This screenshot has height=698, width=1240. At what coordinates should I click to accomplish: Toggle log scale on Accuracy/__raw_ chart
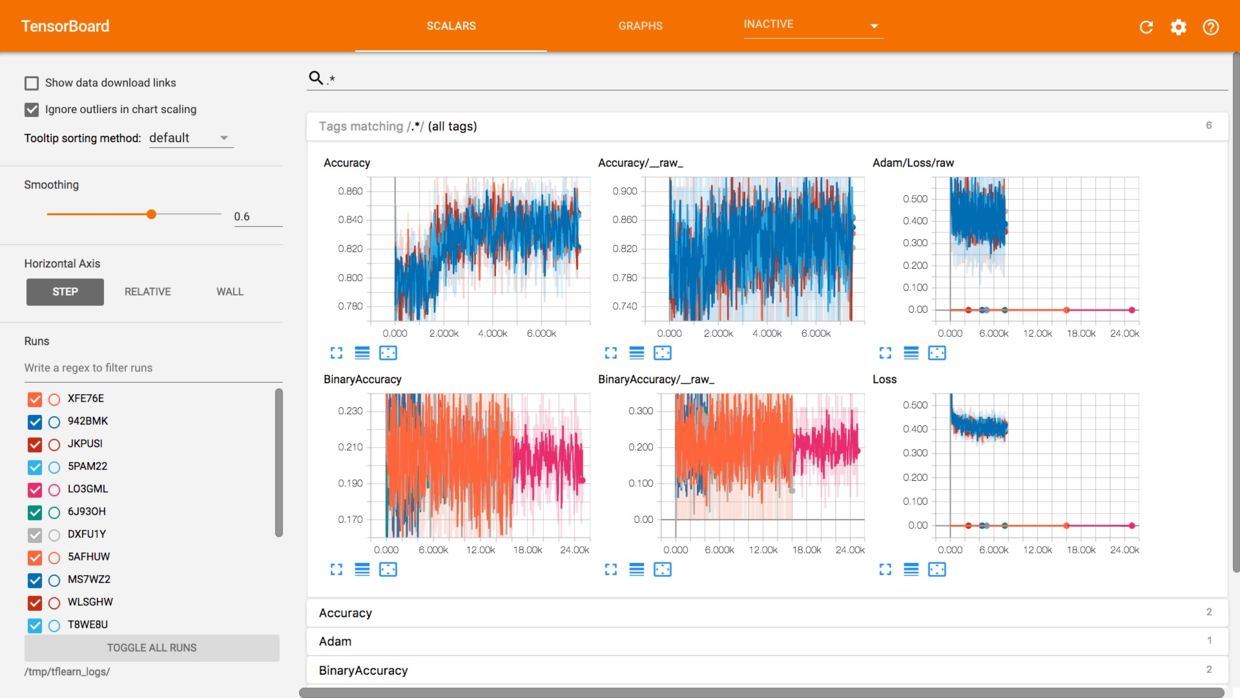[636, 353]
